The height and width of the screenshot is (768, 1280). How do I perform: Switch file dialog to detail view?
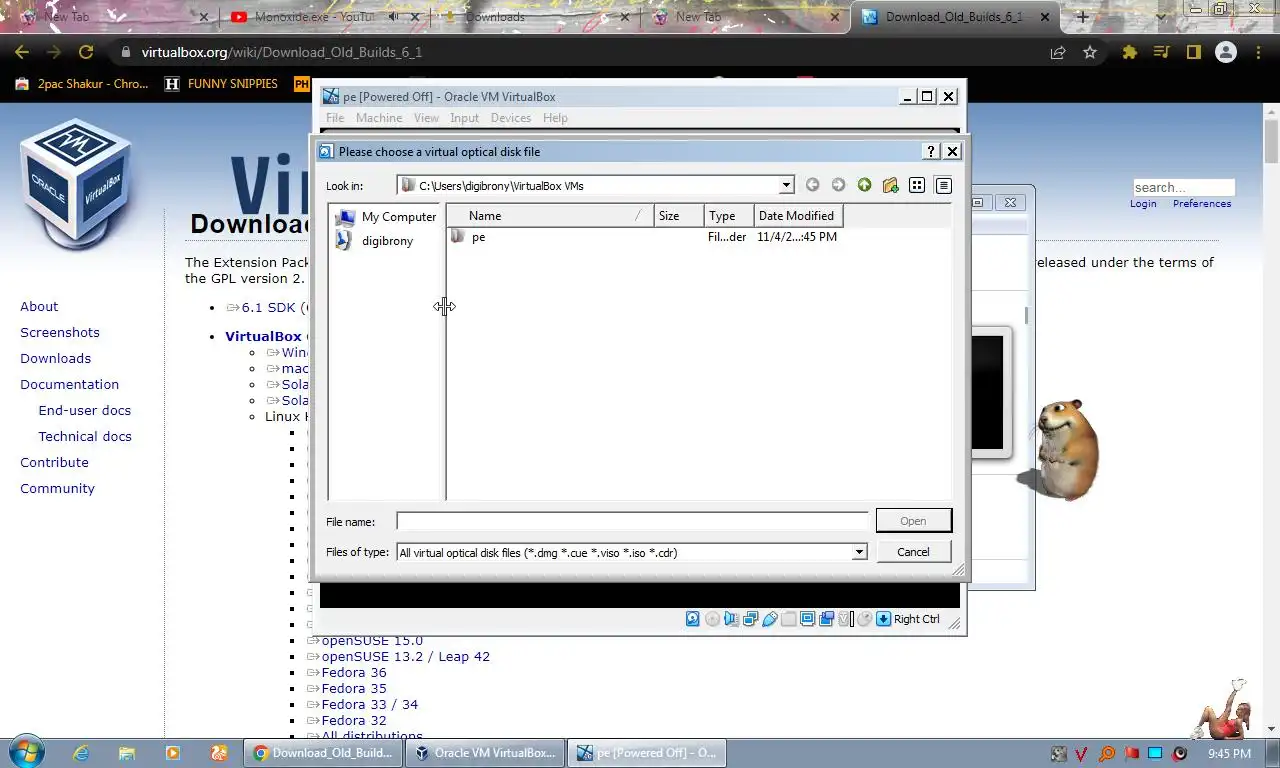[x=943, y=185]
